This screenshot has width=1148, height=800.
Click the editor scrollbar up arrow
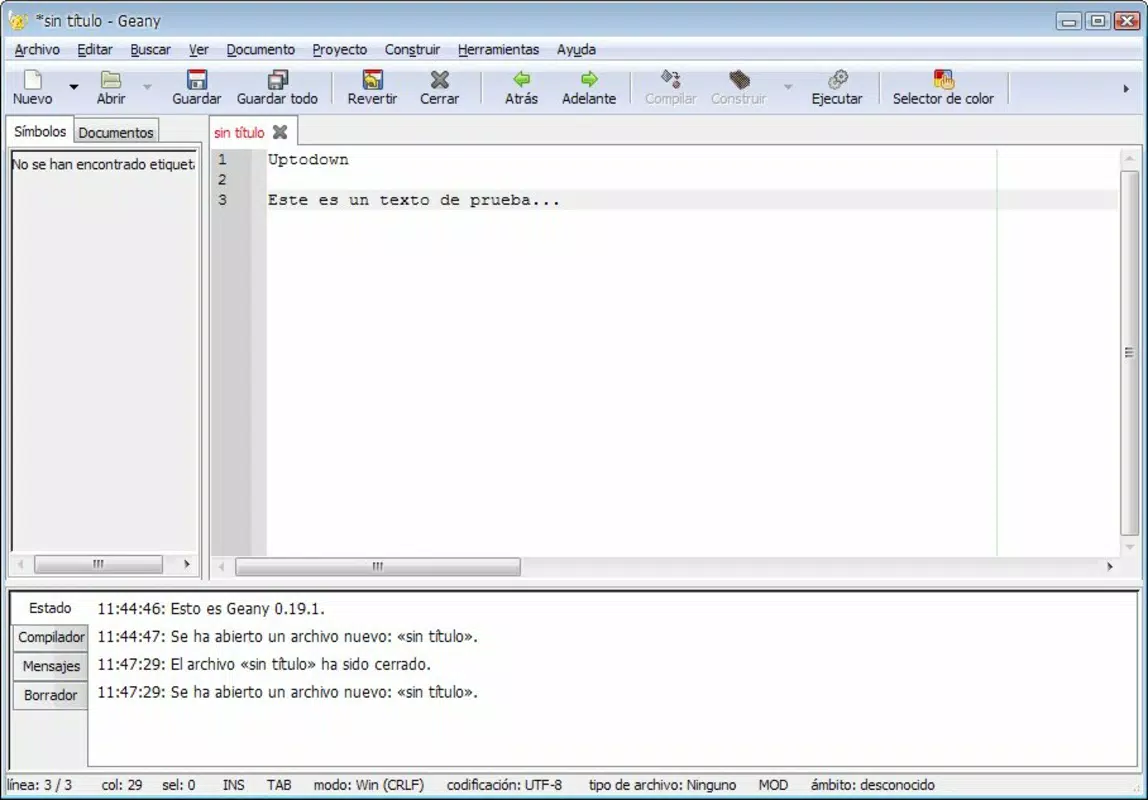click(1130, 159)
